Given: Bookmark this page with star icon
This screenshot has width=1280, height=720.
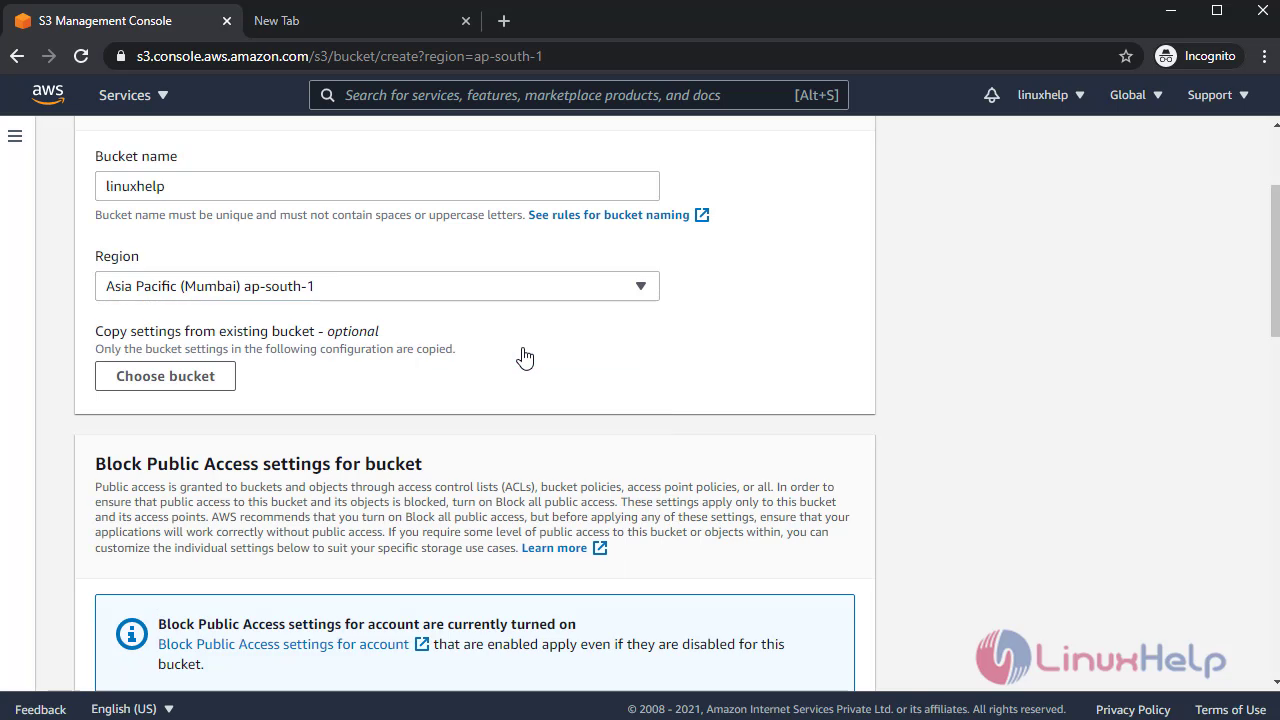Looking at the screenshot, I should [1126, 56].
